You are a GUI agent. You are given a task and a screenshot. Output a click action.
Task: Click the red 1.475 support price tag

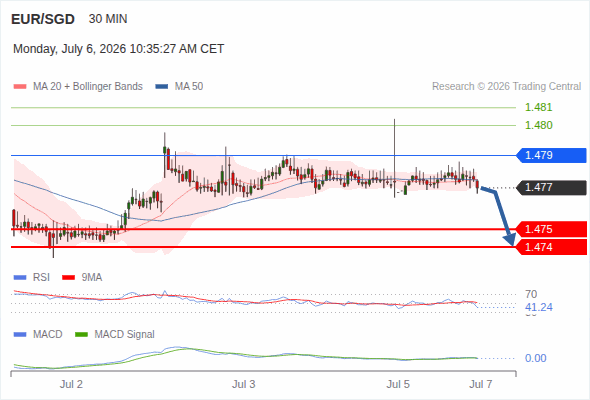click(551, 229)
